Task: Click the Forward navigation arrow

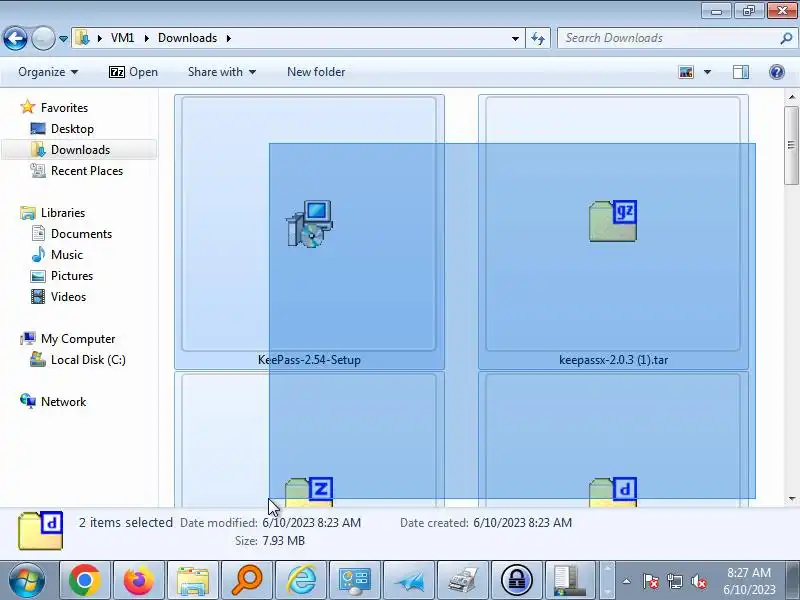Action: point(43,38)
